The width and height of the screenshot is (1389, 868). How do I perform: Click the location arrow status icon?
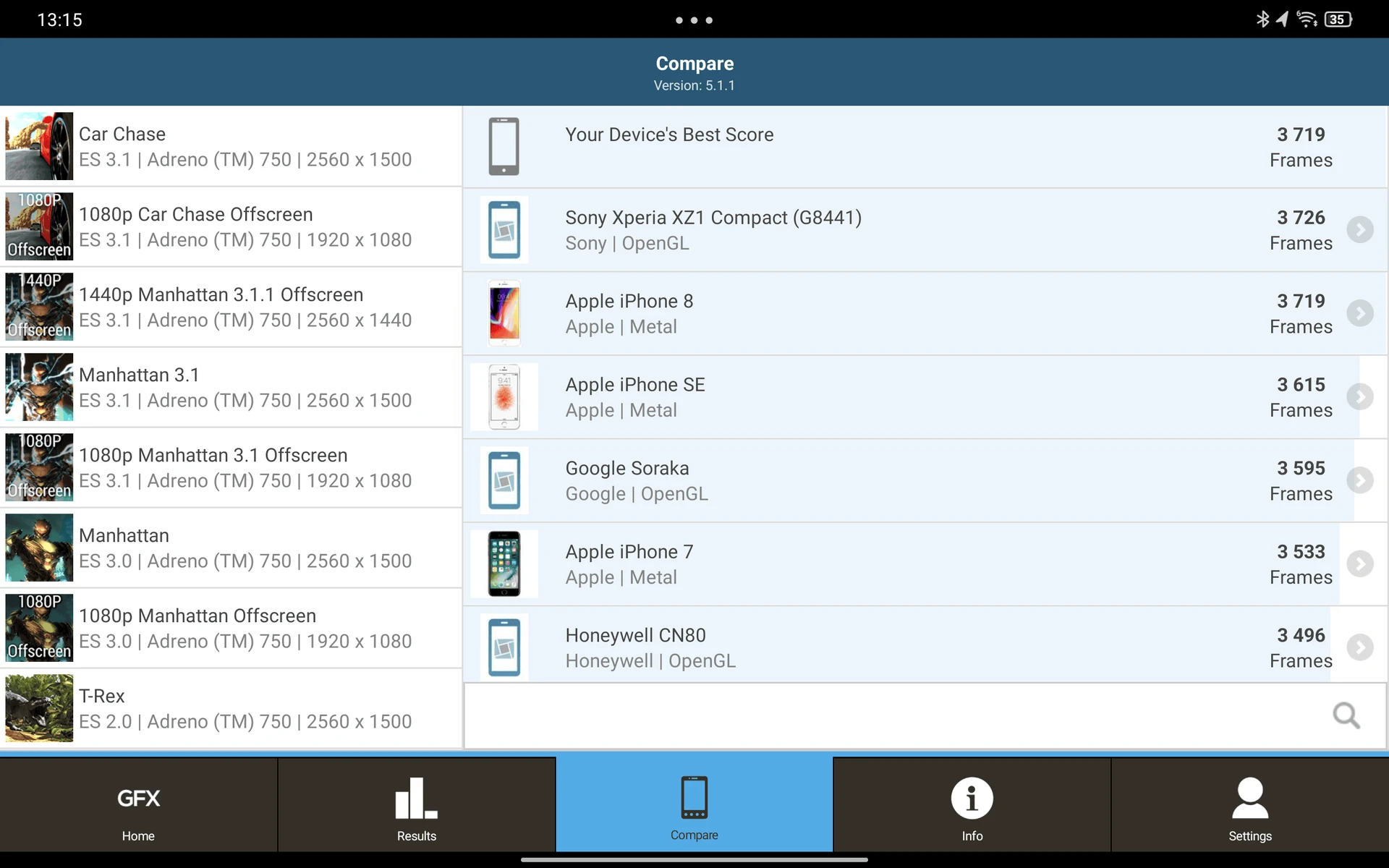(x=1282, y=20)
